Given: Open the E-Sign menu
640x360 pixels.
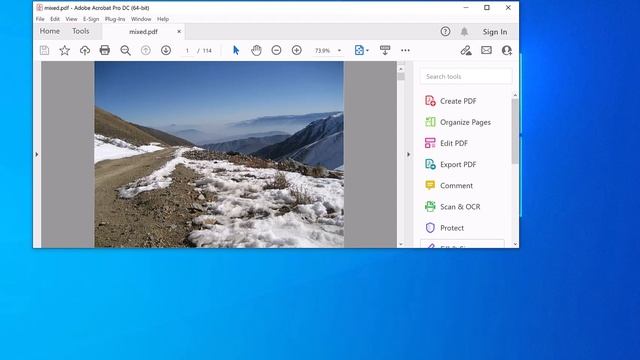Looking at the screenshot, I should (x=91, y=19).
